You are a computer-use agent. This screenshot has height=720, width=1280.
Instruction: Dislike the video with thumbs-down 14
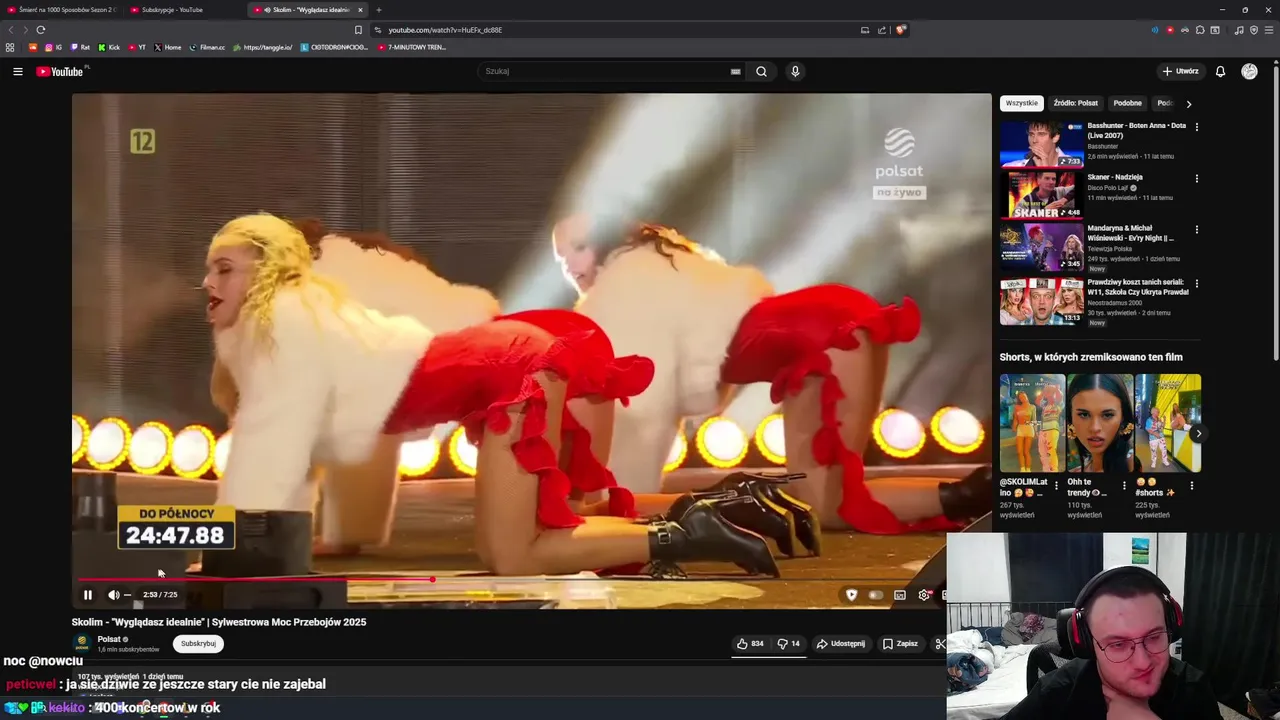[789, 644]
